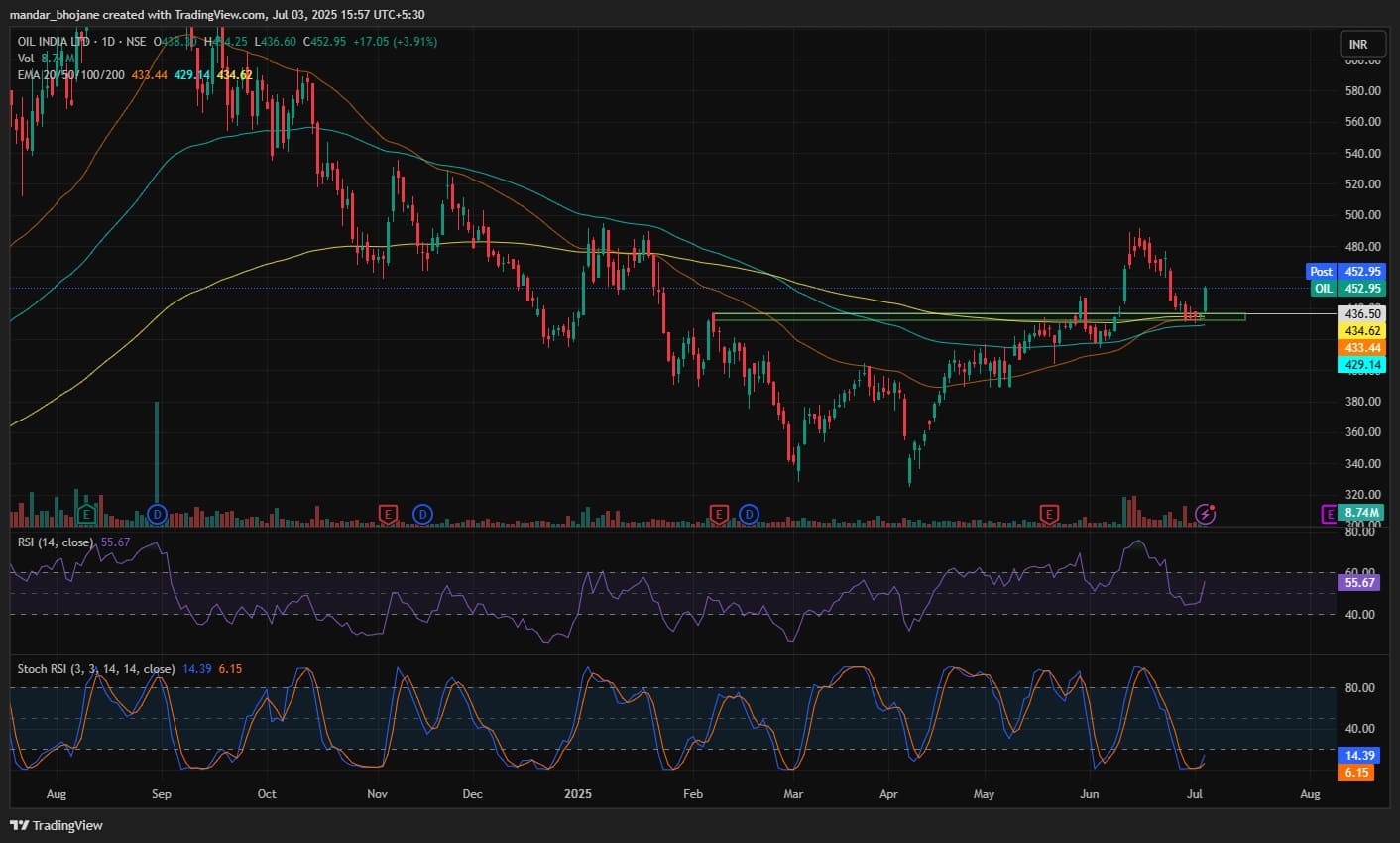Click the 540.00 price axis label
Screen dimensions: 1400x843
[1362, 153]
